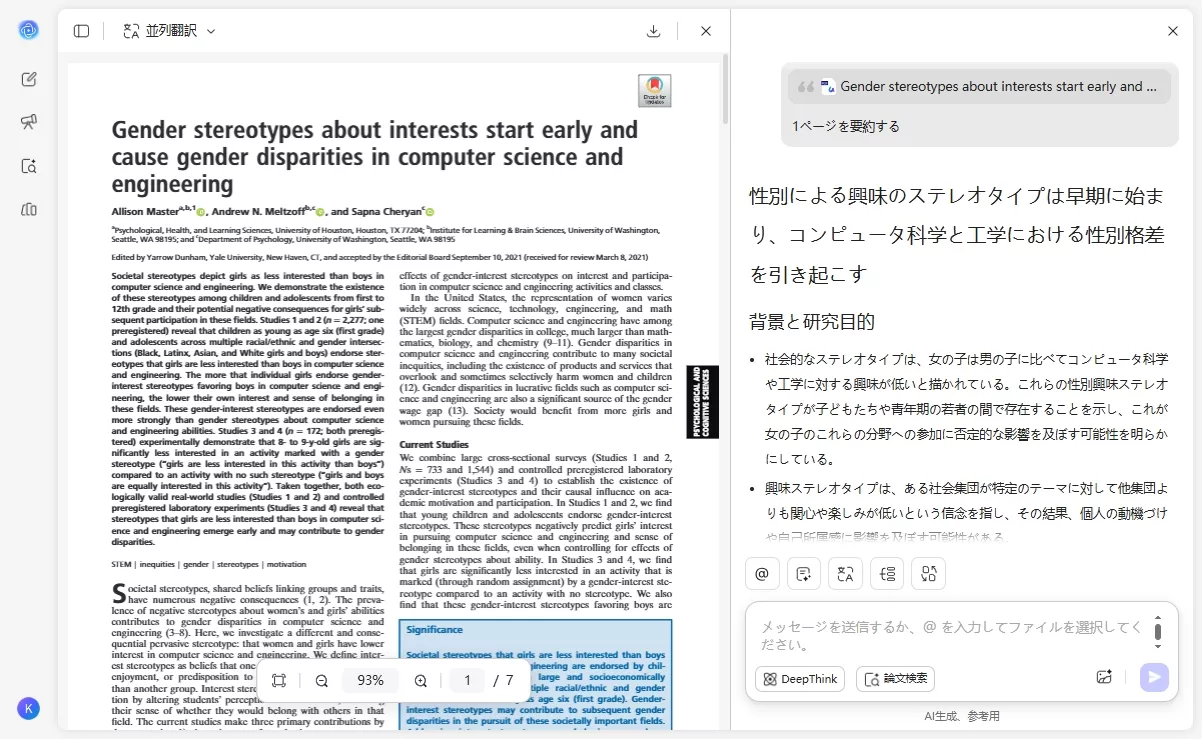This screenshot has height=739, width=1202.
Task: Start a new chat via the pencil icon
Action: (29, 79)
